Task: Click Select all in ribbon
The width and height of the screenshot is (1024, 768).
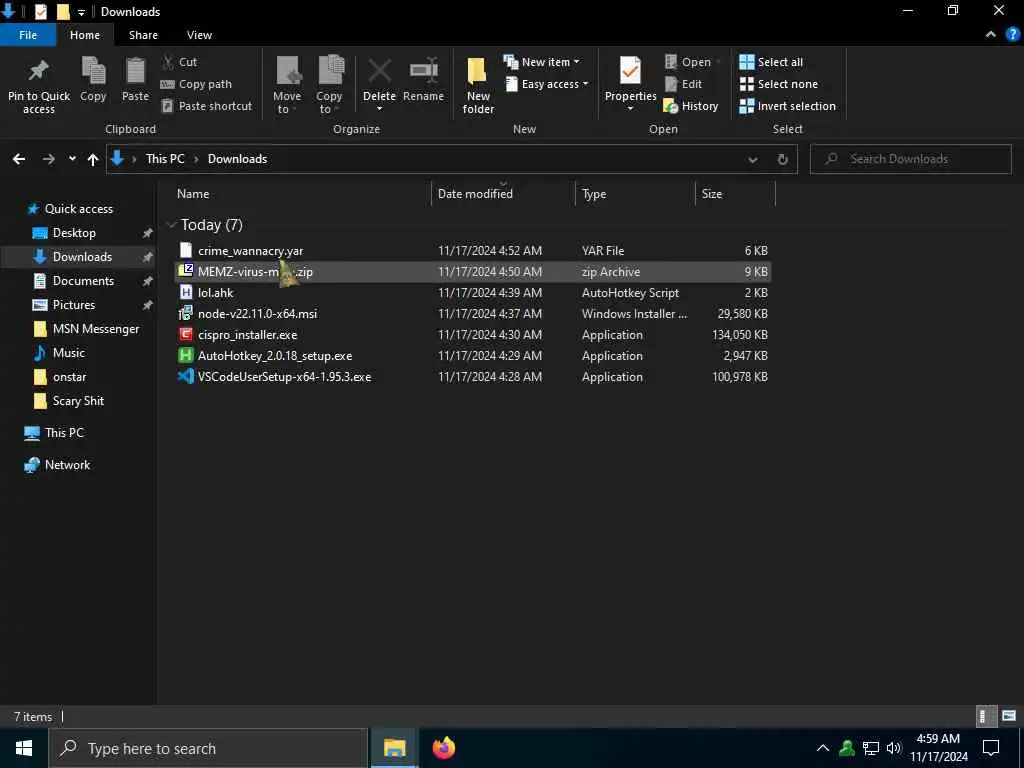Action: tap(771, 62)
